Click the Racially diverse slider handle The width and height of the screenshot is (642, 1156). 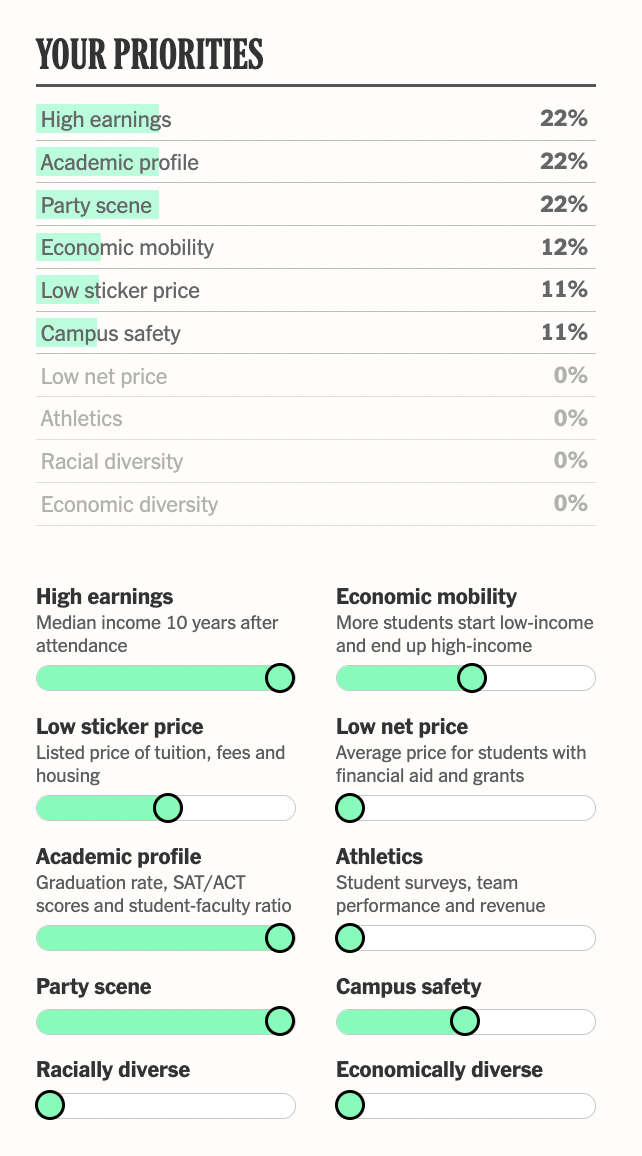(50, 1105)
